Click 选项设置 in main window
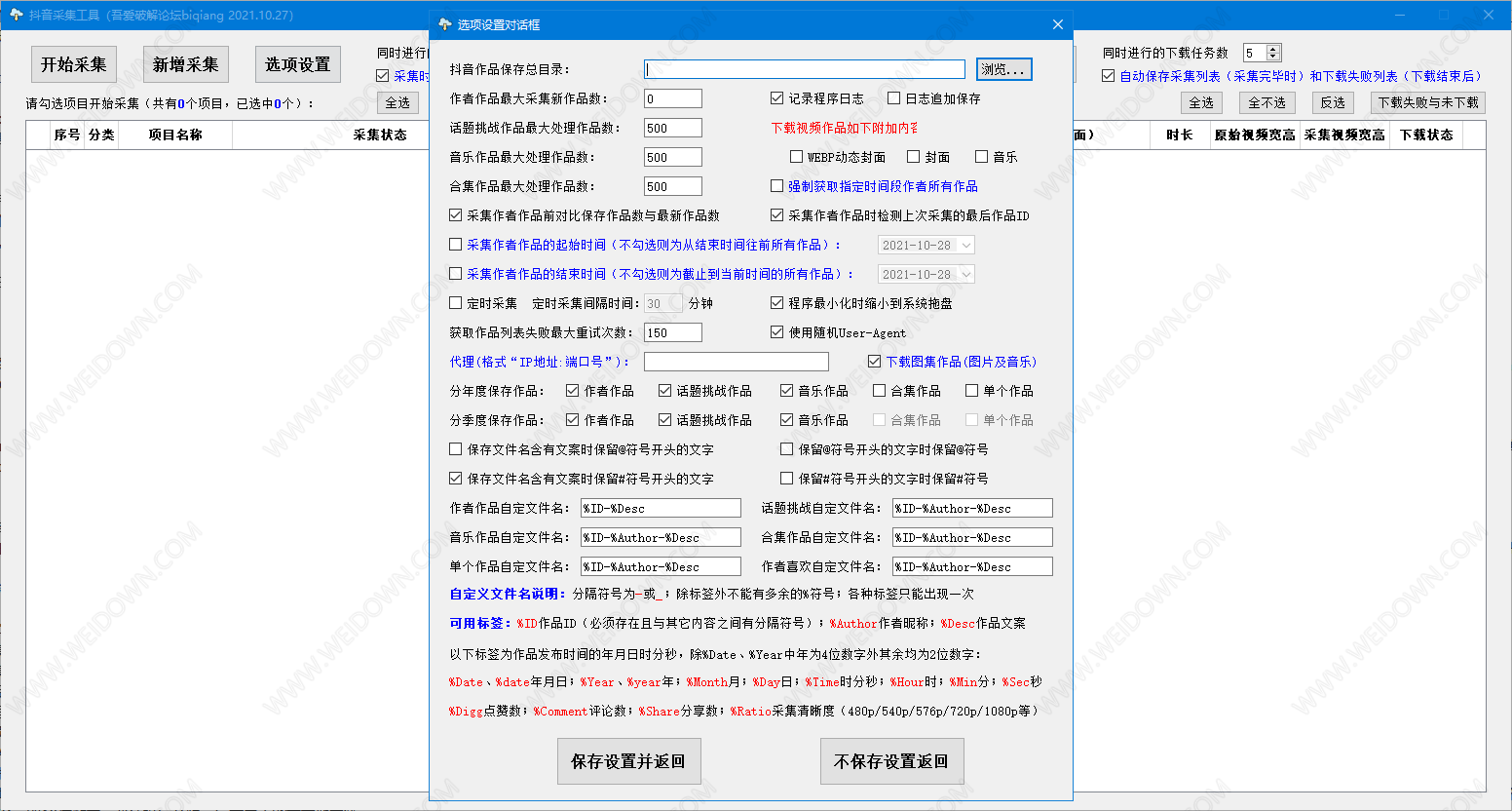The height and width of the screenshot is (811, 1512). pos(298,64)
